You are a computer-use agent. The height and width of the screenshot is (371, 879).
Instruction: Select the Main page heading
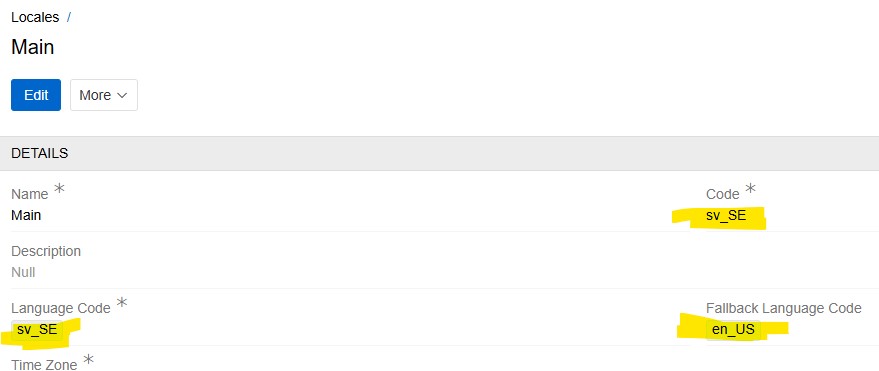[x=33, y=47]
